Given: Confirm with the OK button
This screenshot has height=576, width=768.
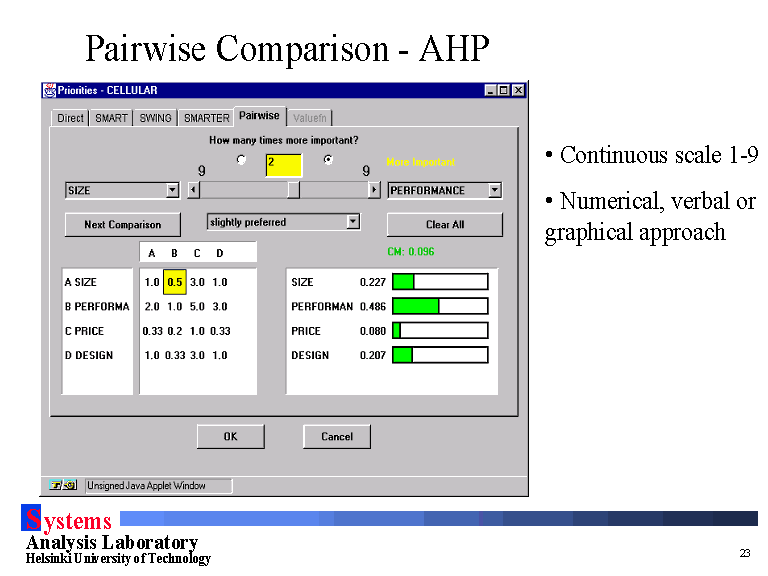Looking at the screenshot, I should tap(230, 436).
